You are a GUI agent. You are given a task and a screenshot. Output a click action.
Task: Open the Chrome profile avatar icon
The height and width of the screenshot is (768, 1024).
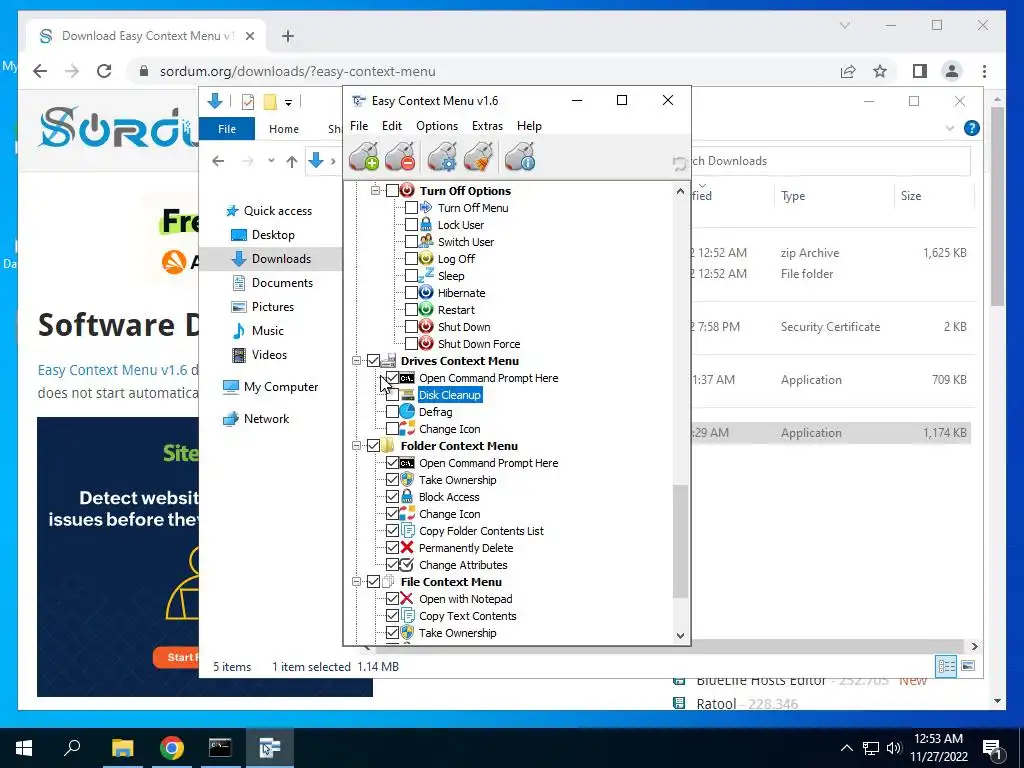952,71
